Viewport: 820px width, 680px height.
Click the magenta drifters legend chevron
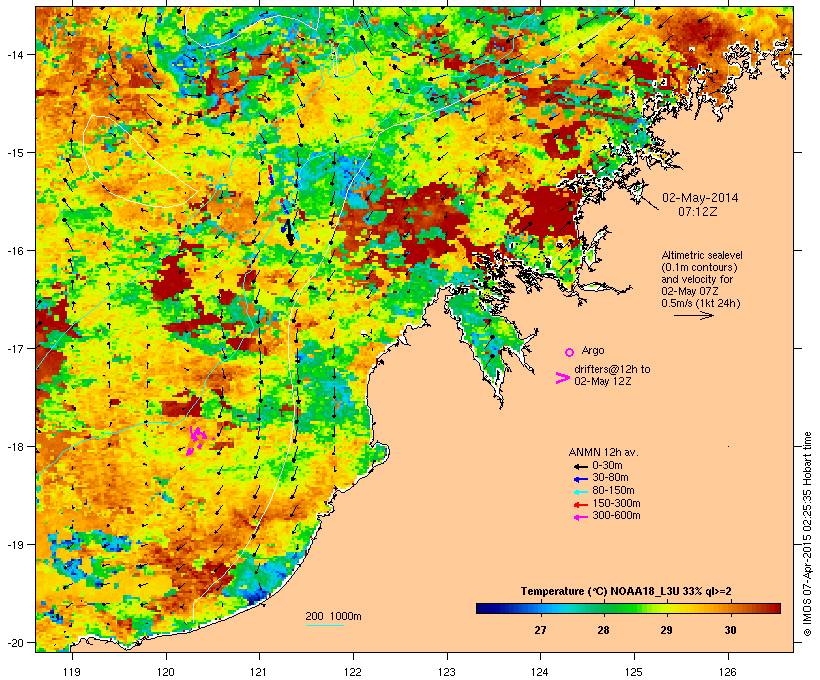point(562,378)
